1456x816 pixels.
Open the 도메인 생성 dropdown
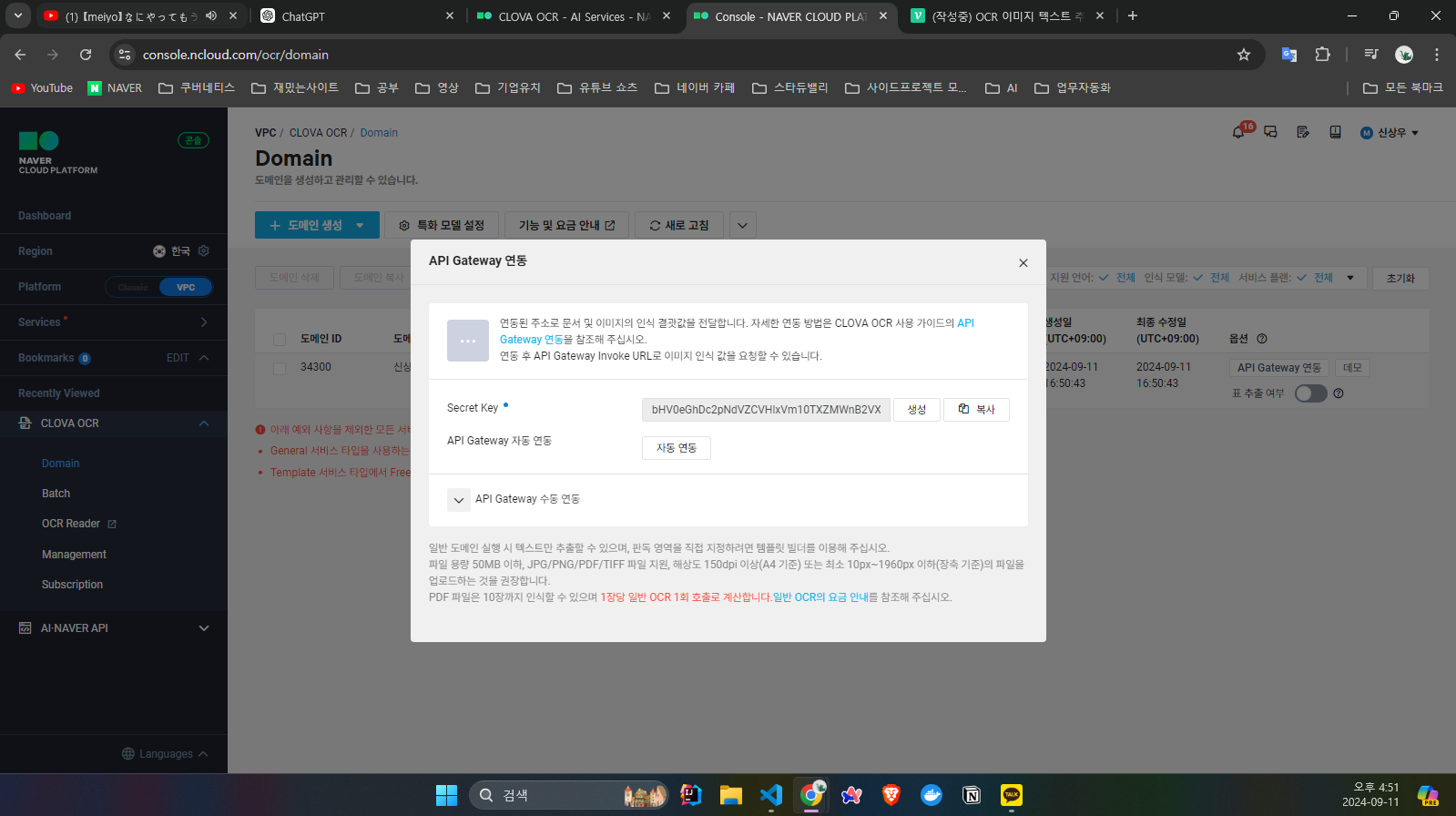(361, 225)
